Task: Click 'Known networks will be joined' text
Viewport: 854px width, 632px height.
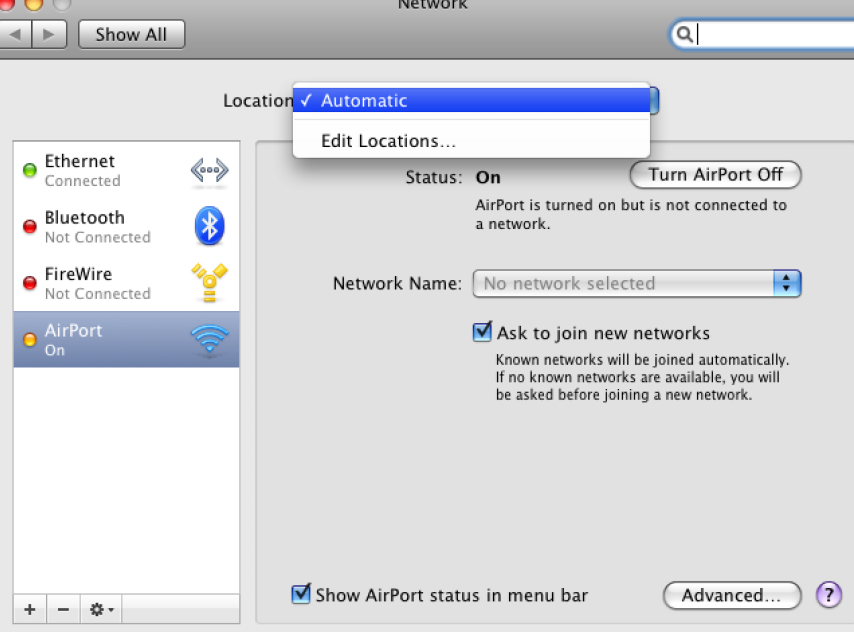Action: pyautogui.click(x=642, y=377)
